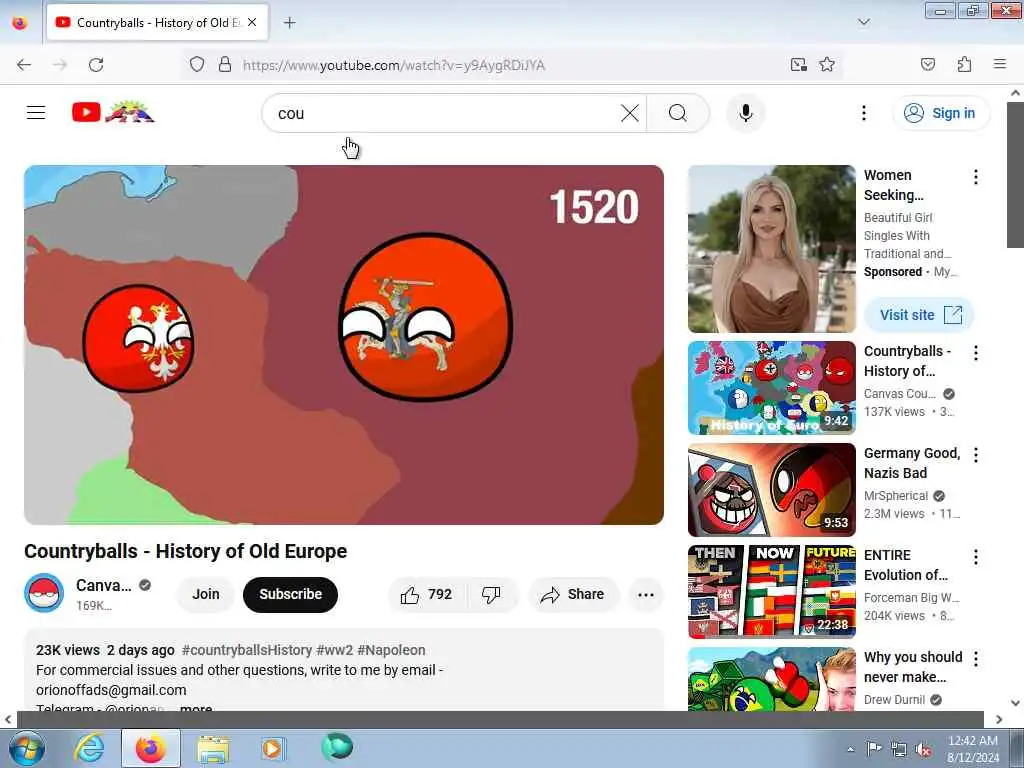Select the Countryballs - History of Old Europe tab
This screenshot has width=1024, height=768.
tap(157, 22)
